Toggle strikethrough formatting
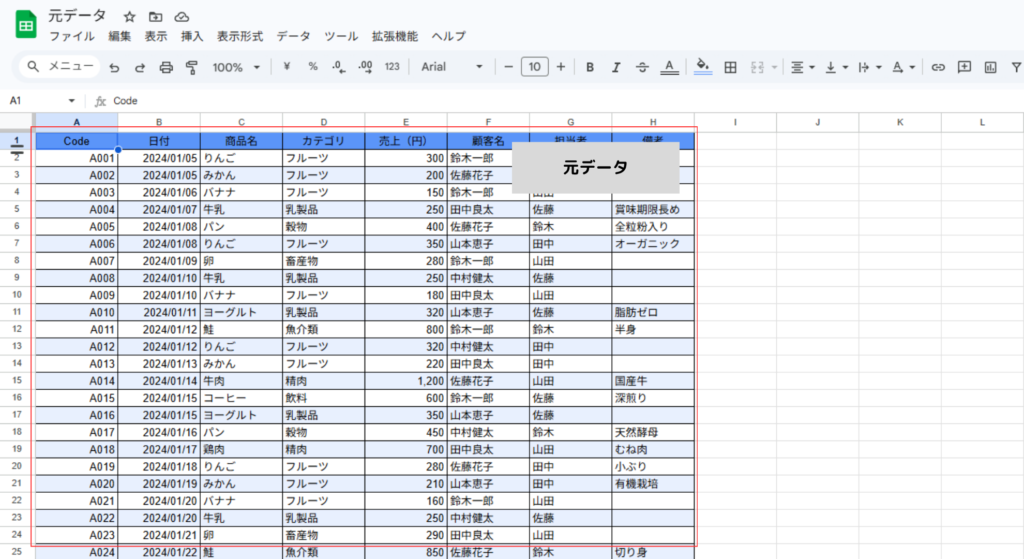 tap(642, 67)
